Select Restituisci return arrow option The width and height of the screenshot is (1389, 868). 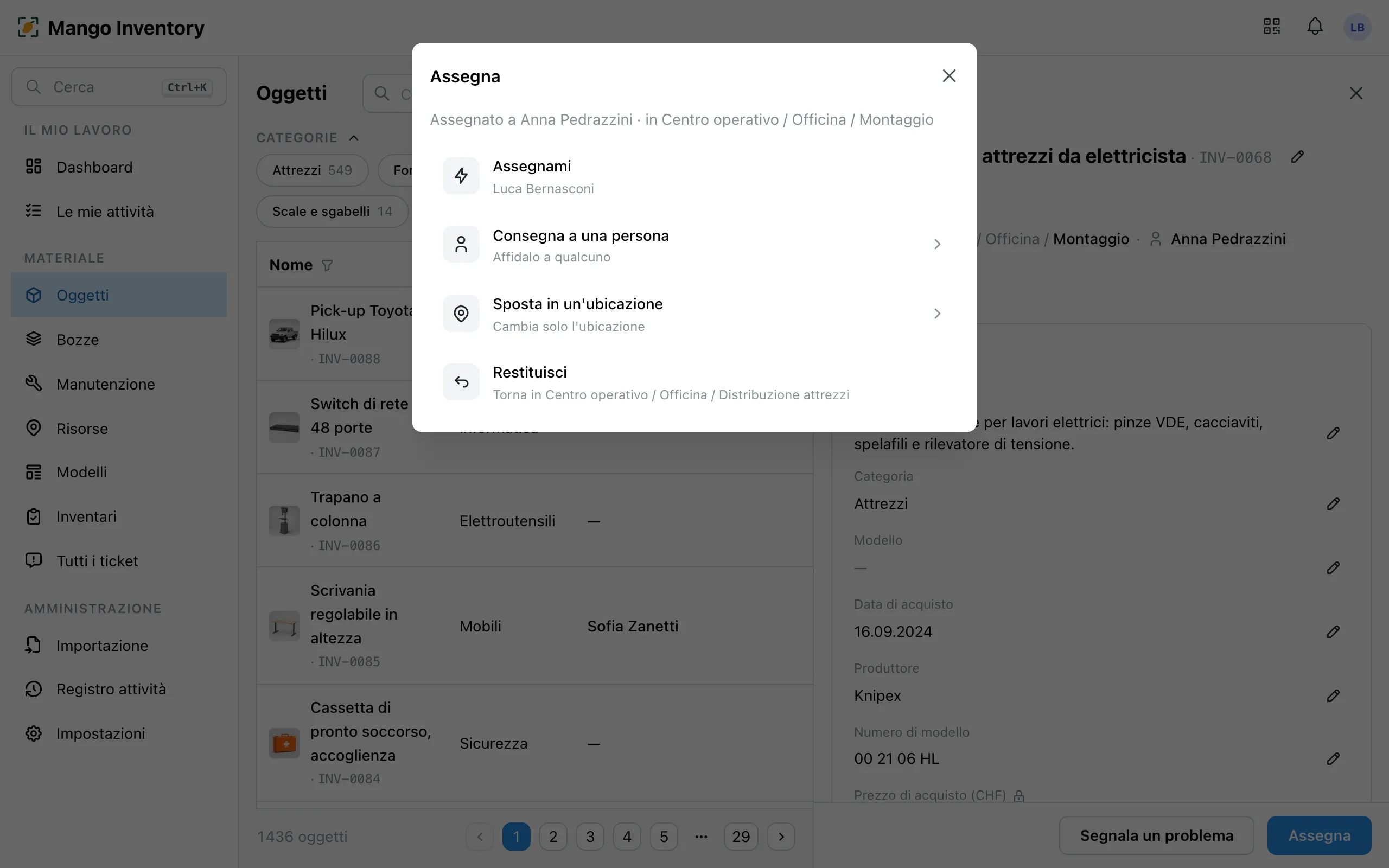tap(694, 382)
